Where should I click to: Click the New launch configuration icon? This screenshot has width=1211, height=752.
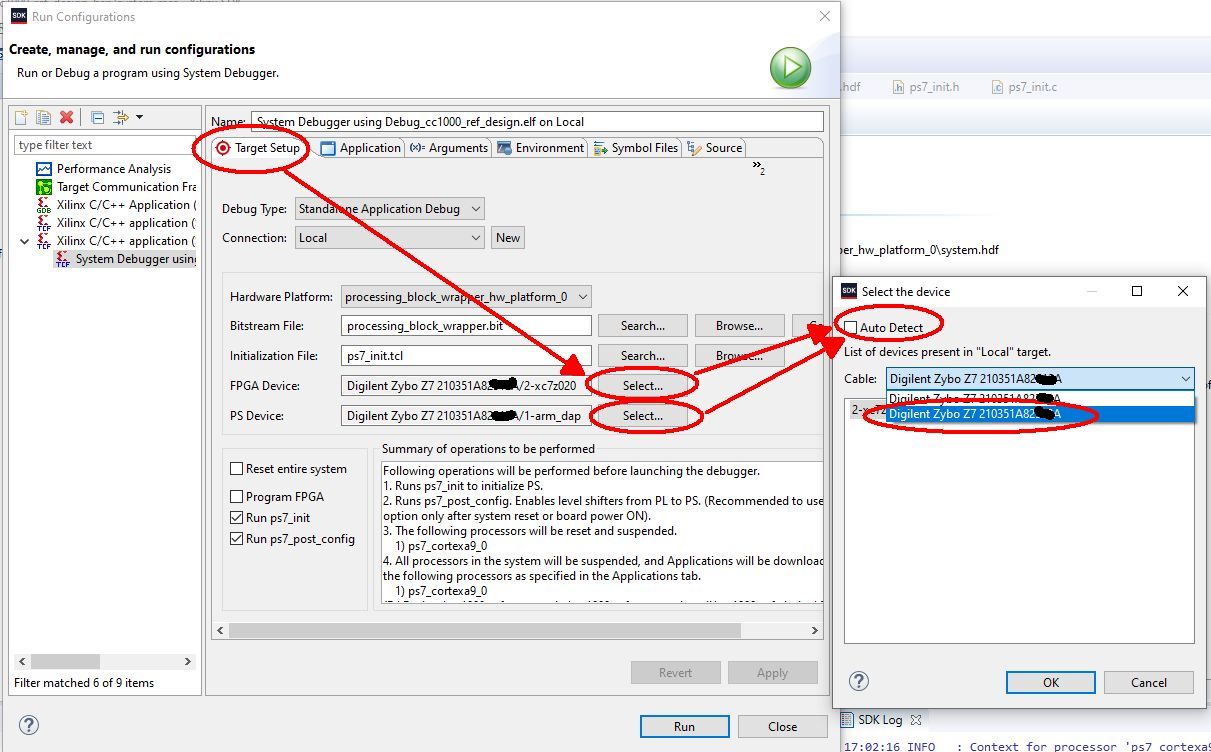coord(21,117)
